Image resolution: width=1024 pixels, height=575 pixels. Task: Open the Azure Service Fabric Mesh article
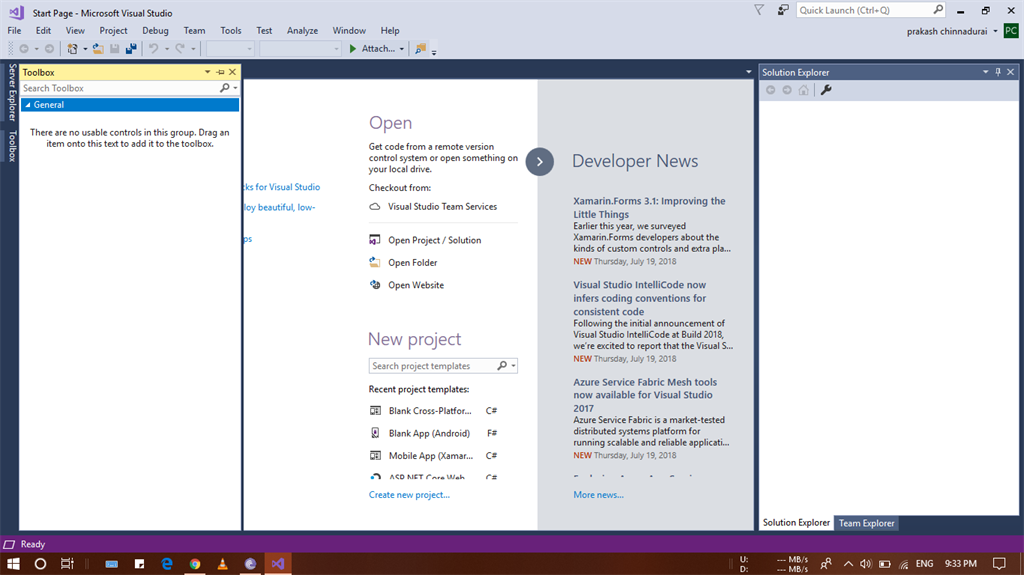tap(645, 395)
